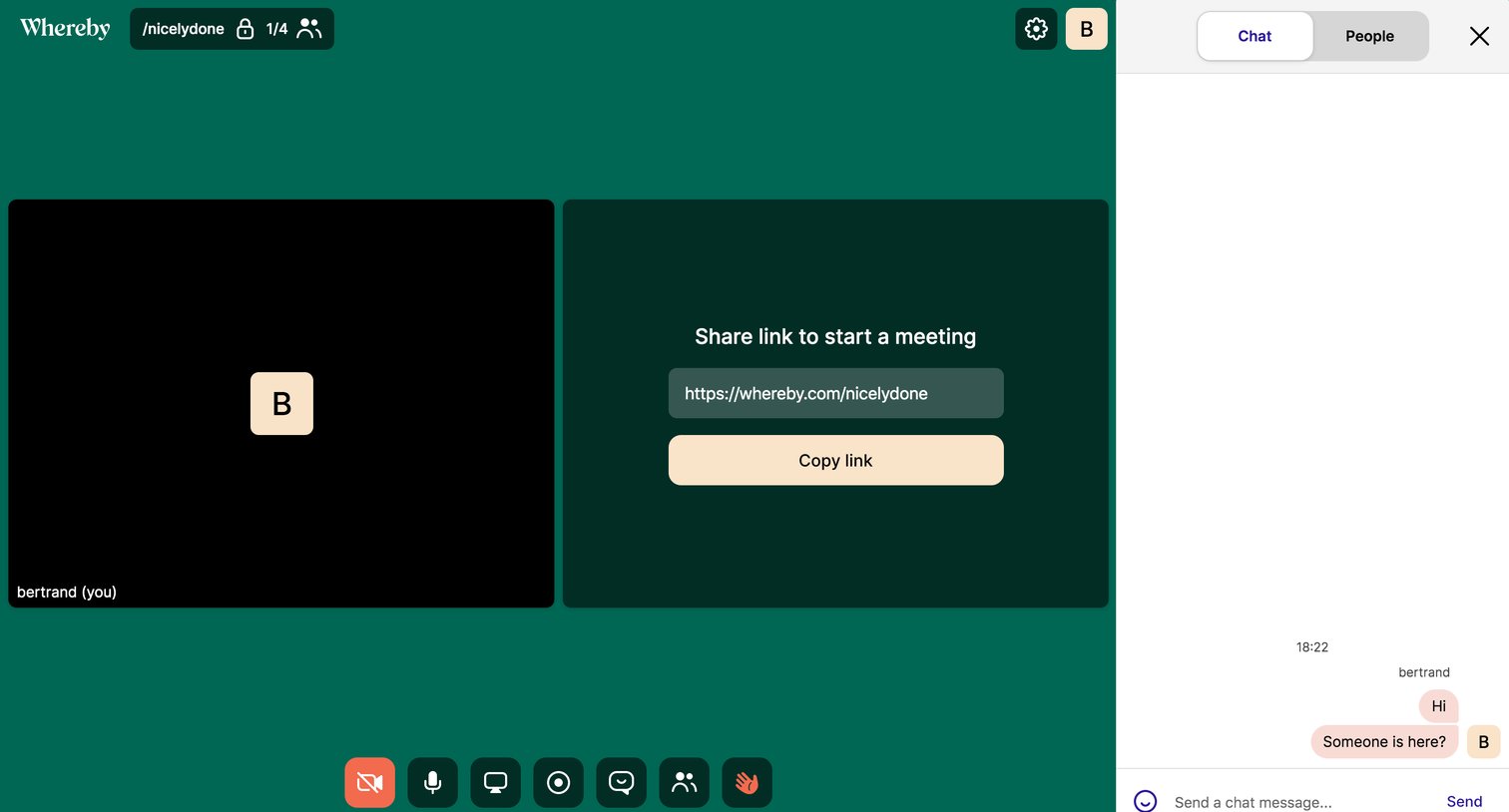Click the room lock icon
The width and height of the screenshot is (1509, 812).
pos(245,29)
